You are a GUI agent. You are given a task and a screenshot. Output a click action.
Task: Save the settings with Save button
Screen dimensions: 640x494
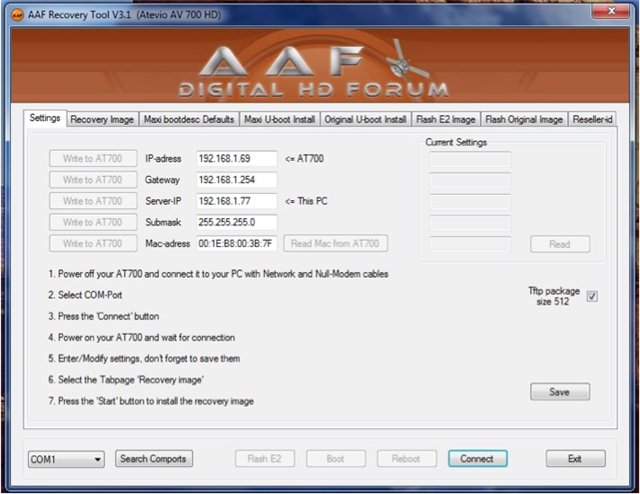tap(560, 392)
